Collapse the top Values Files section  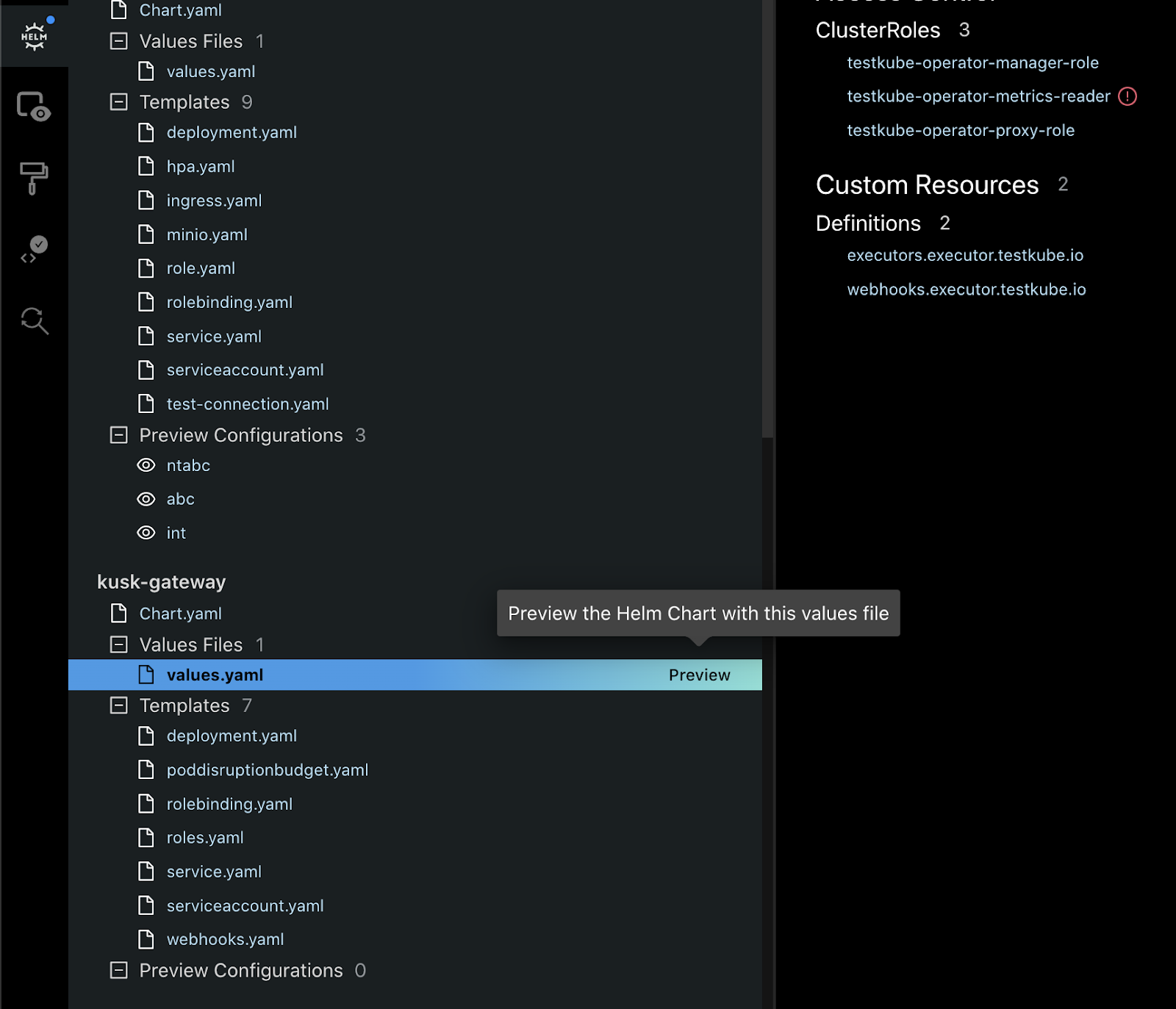pos(118,41)
